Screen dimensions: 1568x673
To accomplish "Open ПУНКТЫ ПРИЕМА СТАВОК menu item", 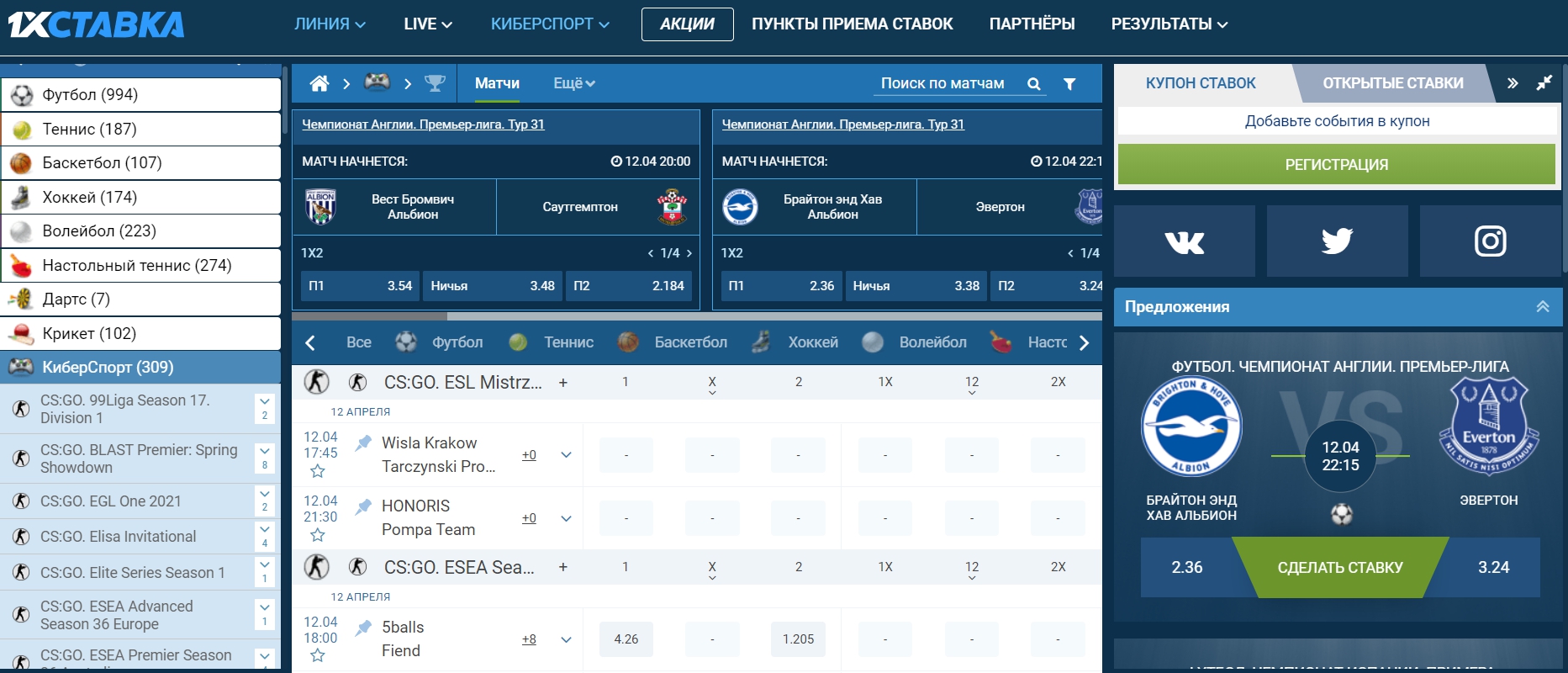I will pos(853,24).
